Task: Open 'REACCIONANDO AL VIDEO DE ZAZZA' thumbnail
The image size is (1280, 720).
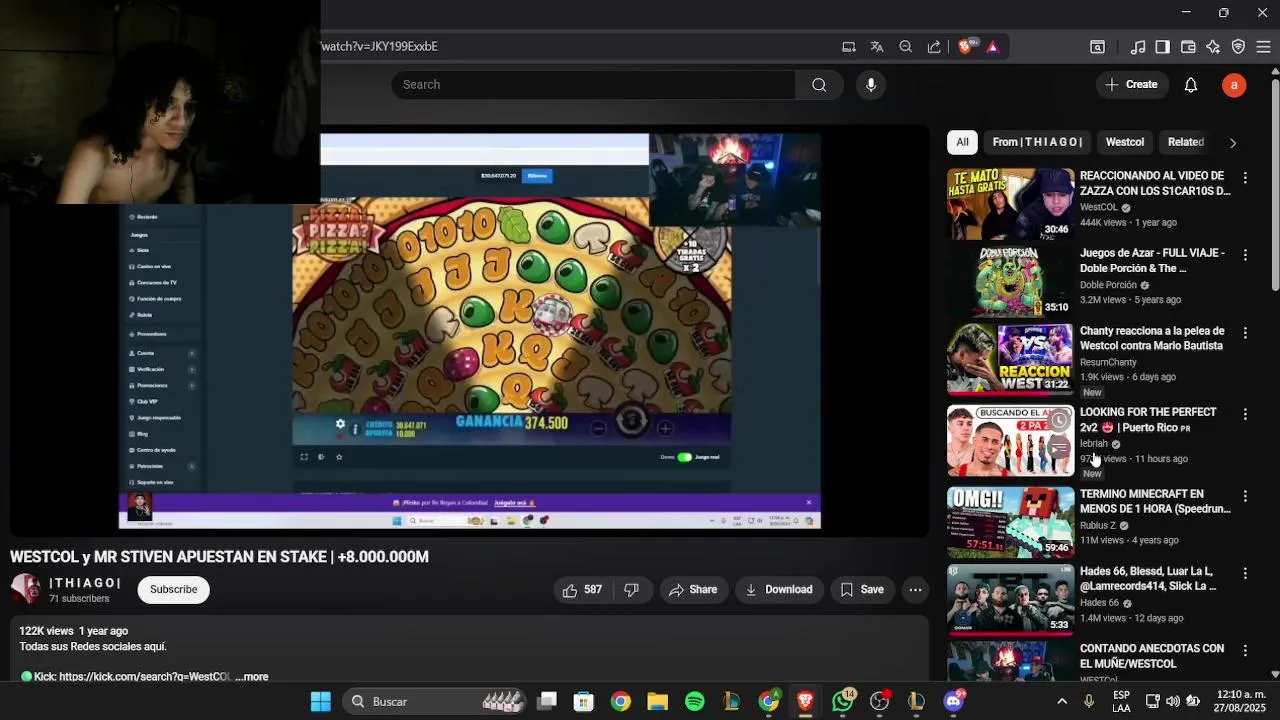Action: (x=1010, y=204)
